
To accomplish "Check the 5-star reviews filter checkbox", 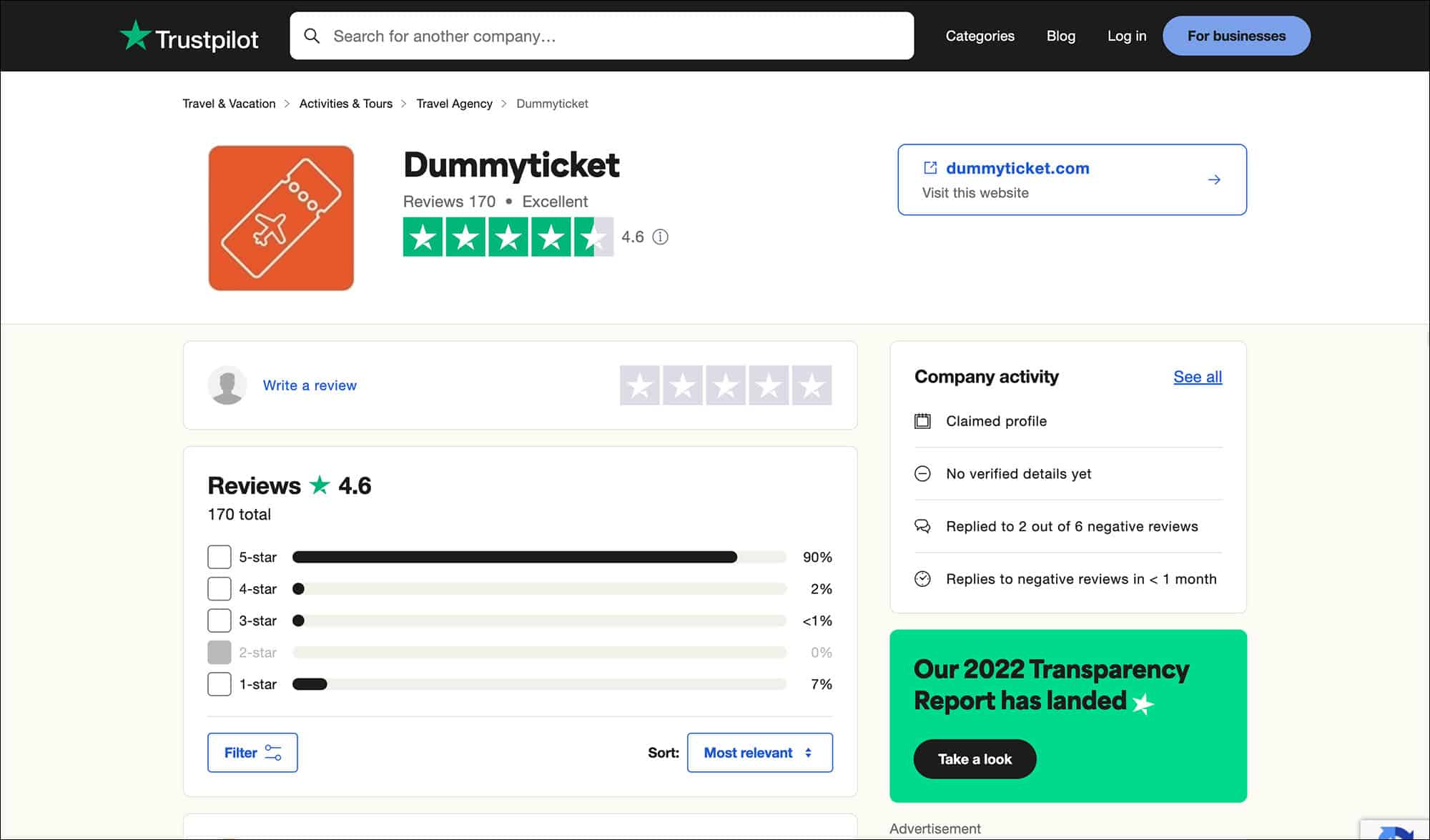I will pyautogui.click(x=219, y=556).
